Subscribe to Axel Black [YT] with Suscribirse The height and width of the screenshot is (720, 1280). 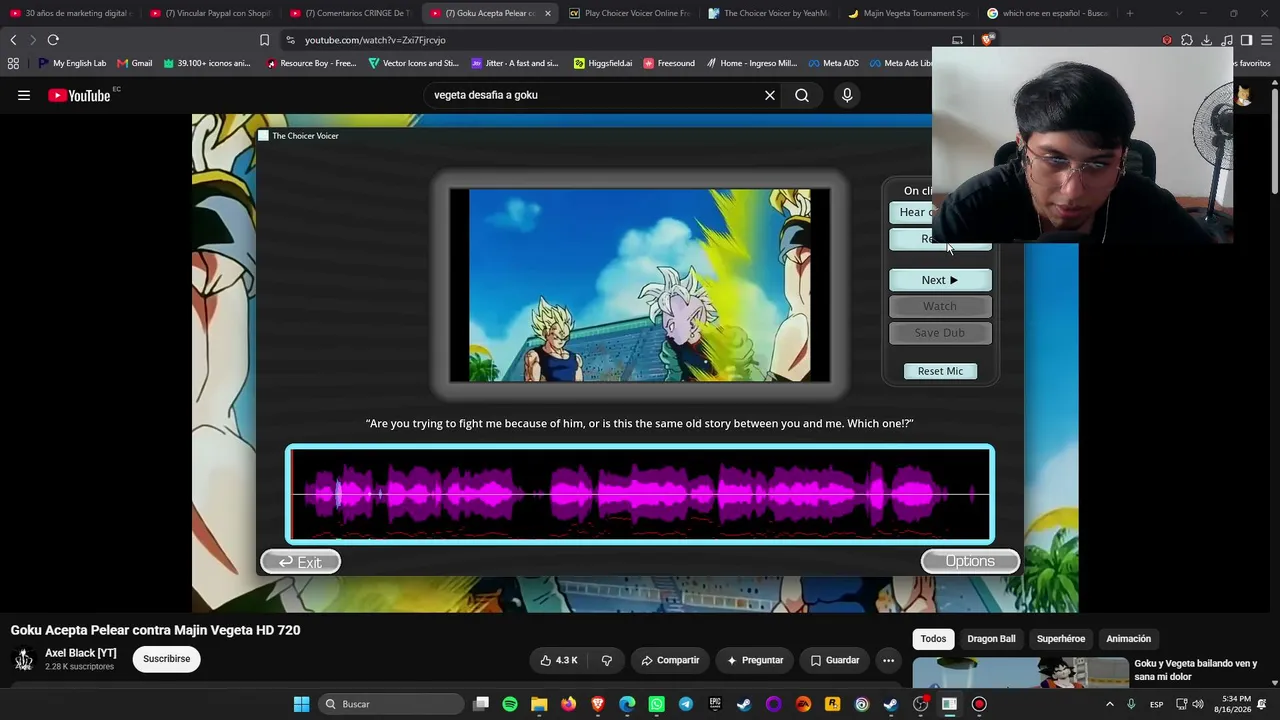click(x=166, y=659)
